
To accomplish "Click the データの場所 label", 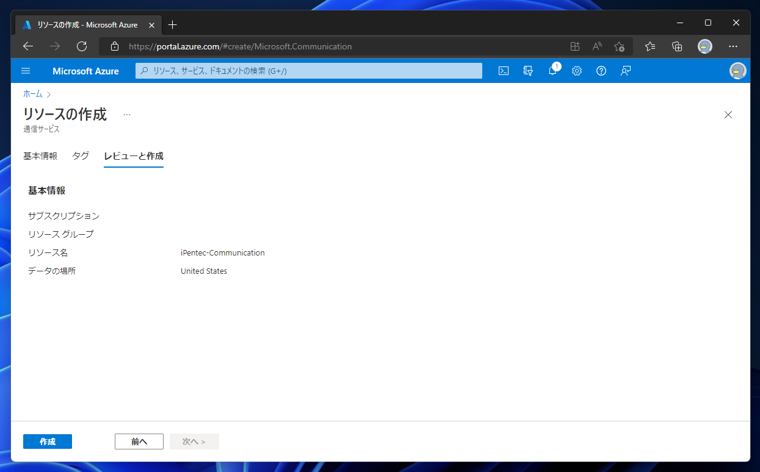I will pyautogui.click(x=51, y=271).
